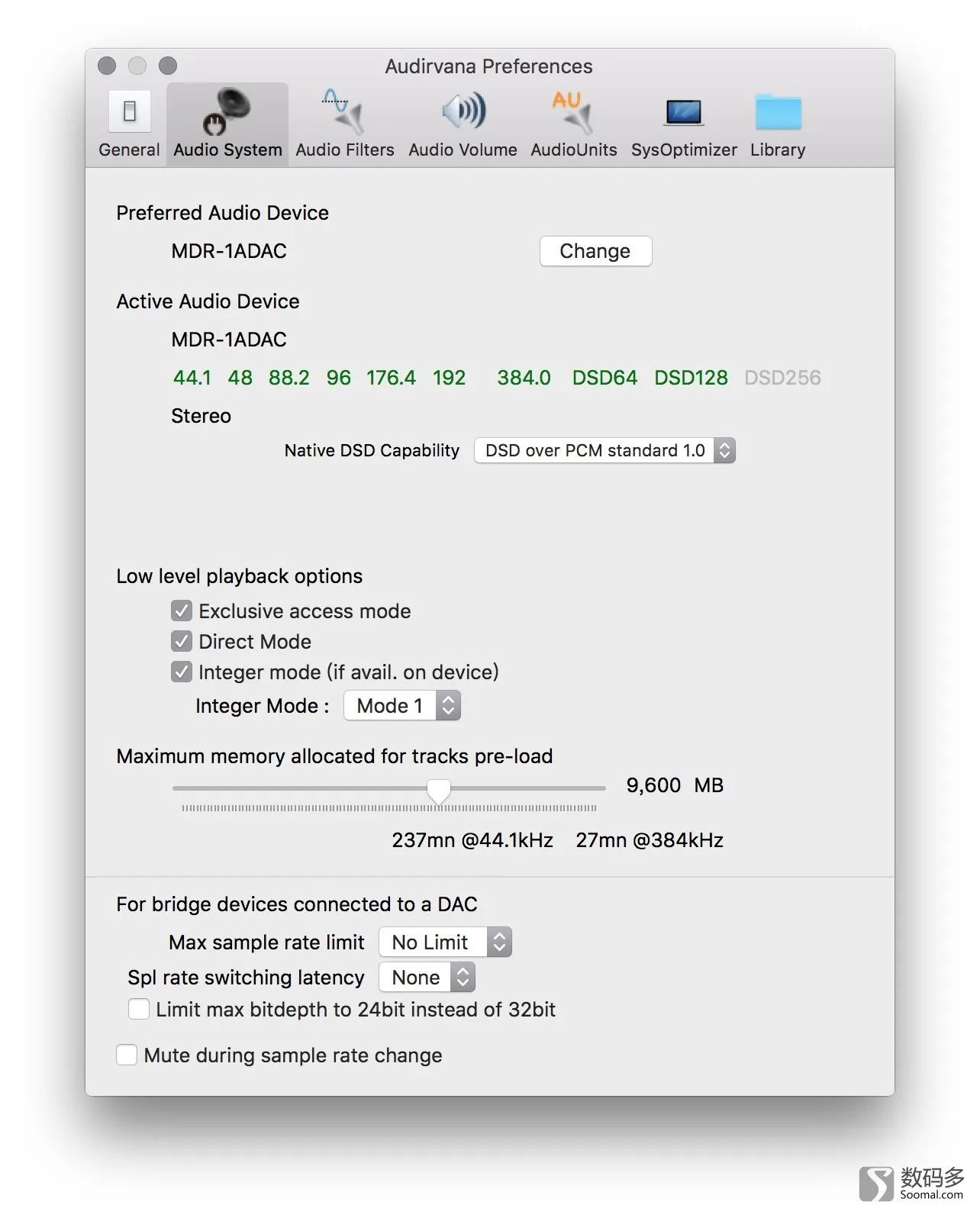
Task: Click the 96 sample rate value
Action: pos(339,378)
